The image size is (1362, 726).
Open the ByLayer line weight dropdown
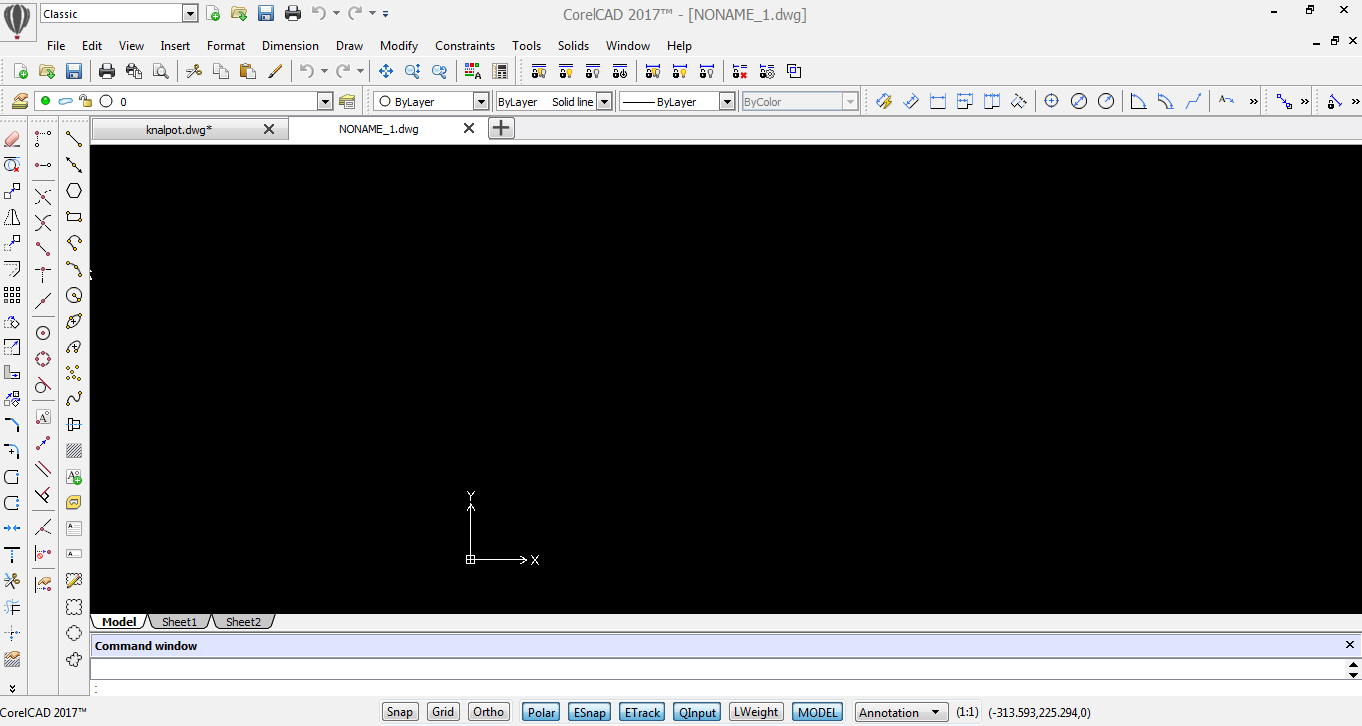728,101
